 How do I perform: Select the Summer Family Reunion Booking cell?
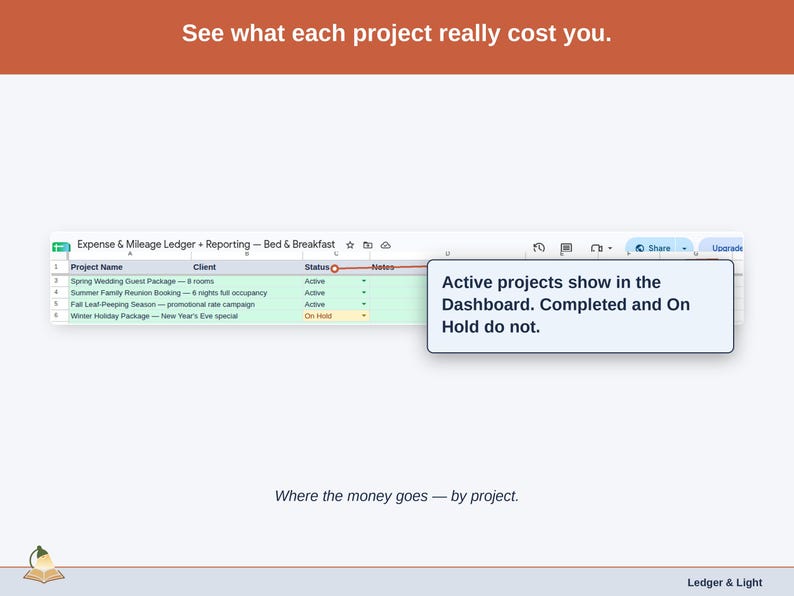point(130,293)
